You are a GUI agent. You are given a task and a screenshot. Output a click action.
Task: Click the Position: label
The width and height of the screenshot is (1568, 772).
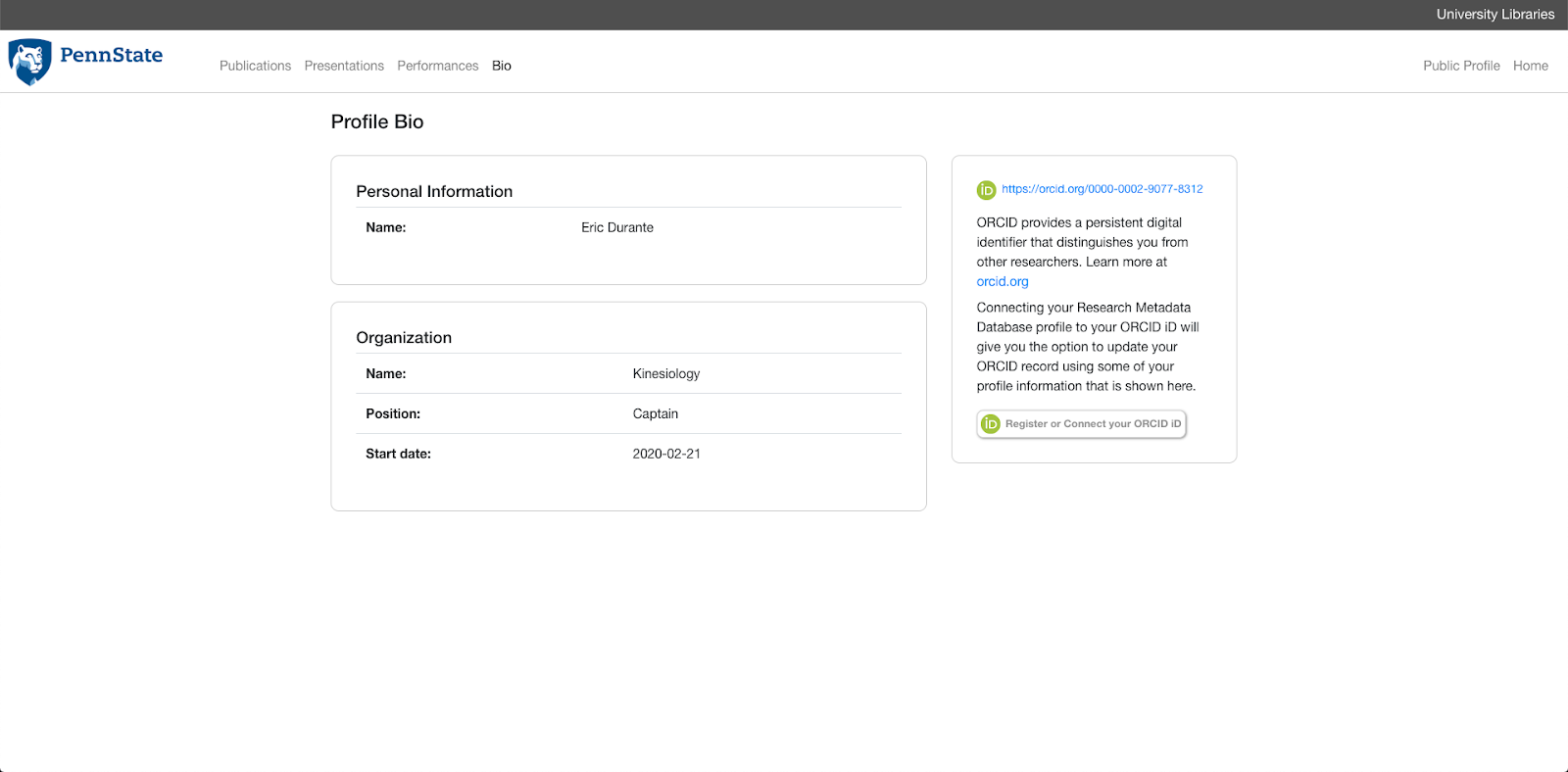393,413
